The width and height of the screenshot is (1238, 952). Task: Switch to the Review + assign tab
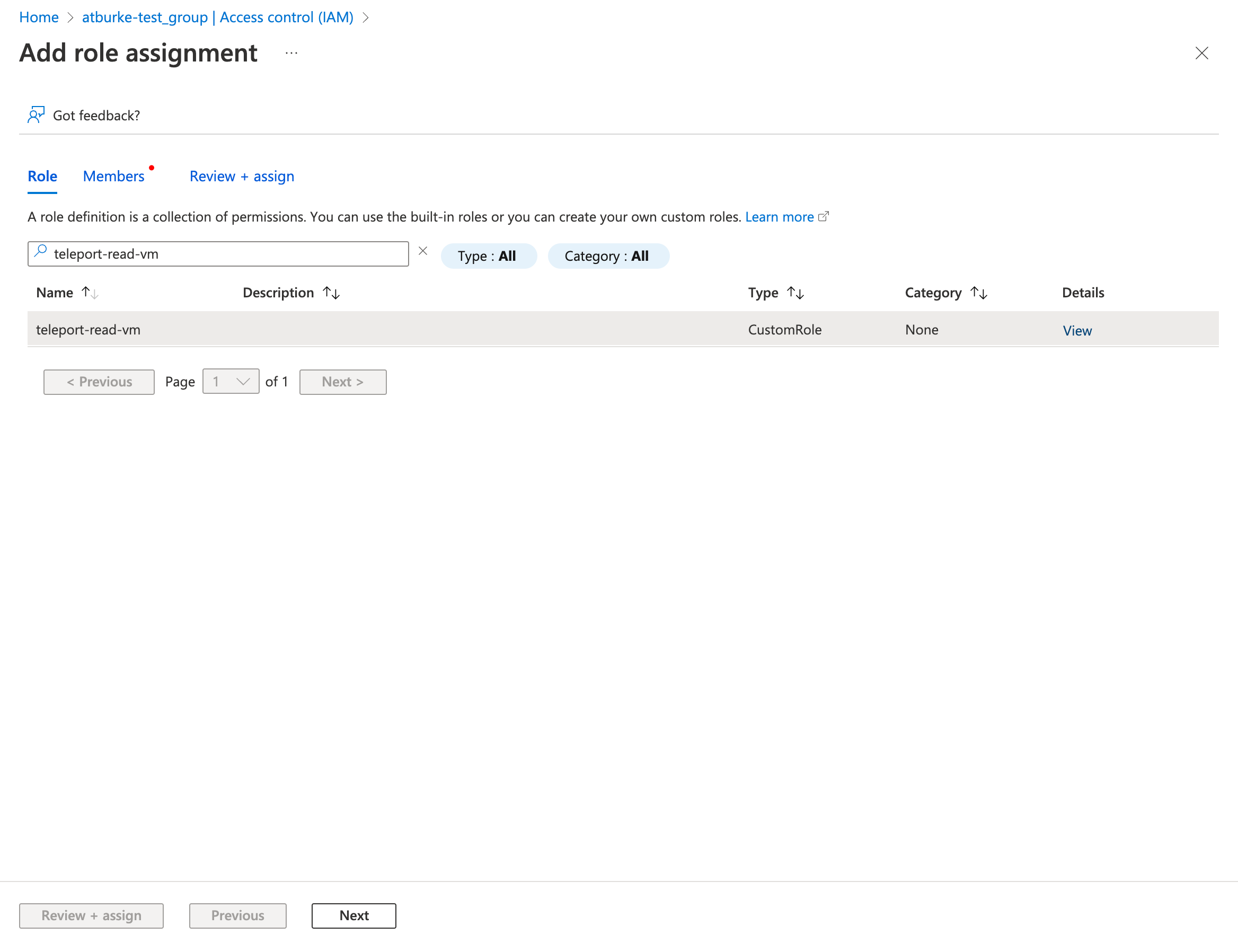[241, 176]
